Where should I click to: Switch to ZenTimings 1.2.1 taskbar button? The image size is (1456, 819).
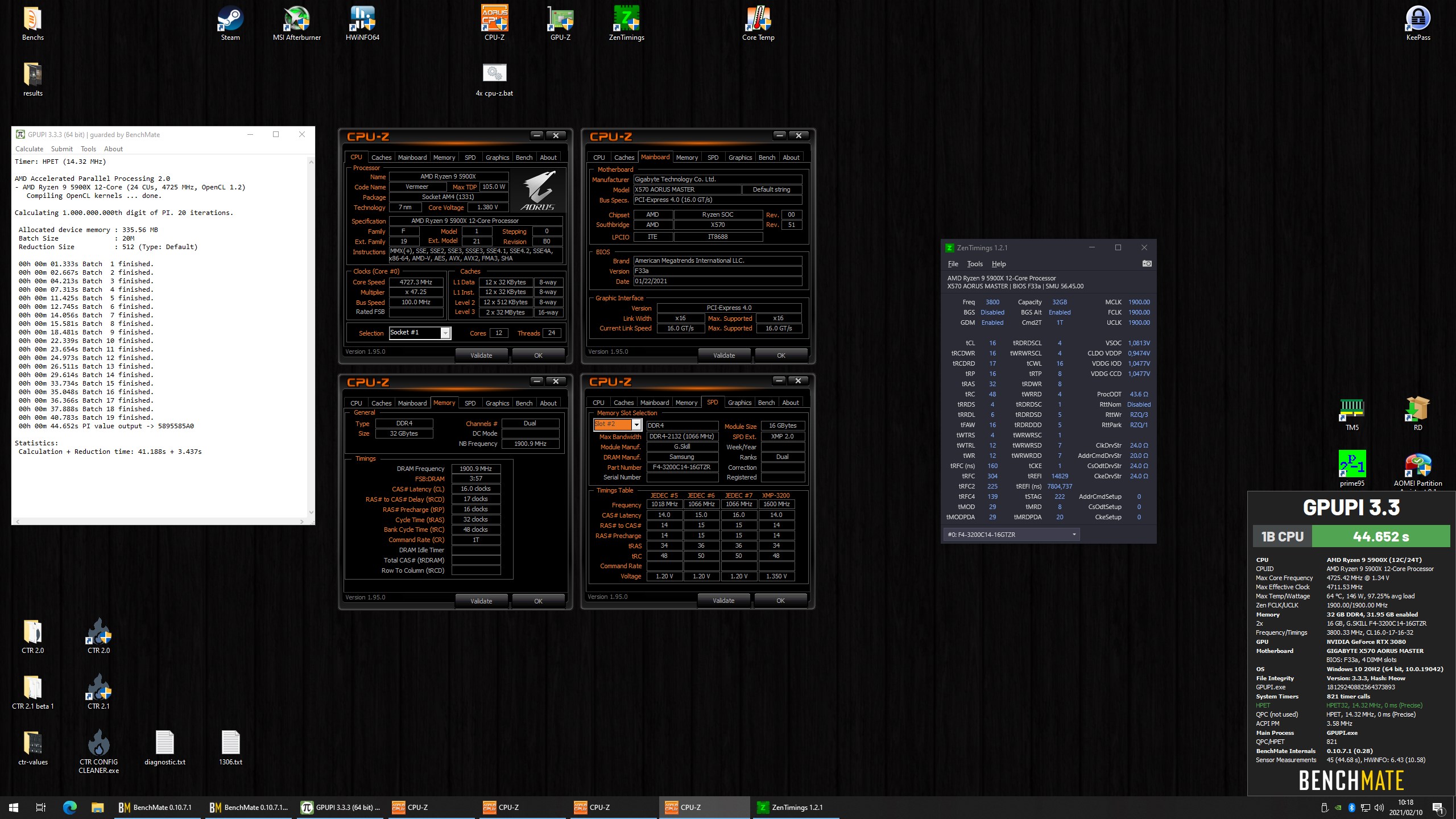point(796,807)
